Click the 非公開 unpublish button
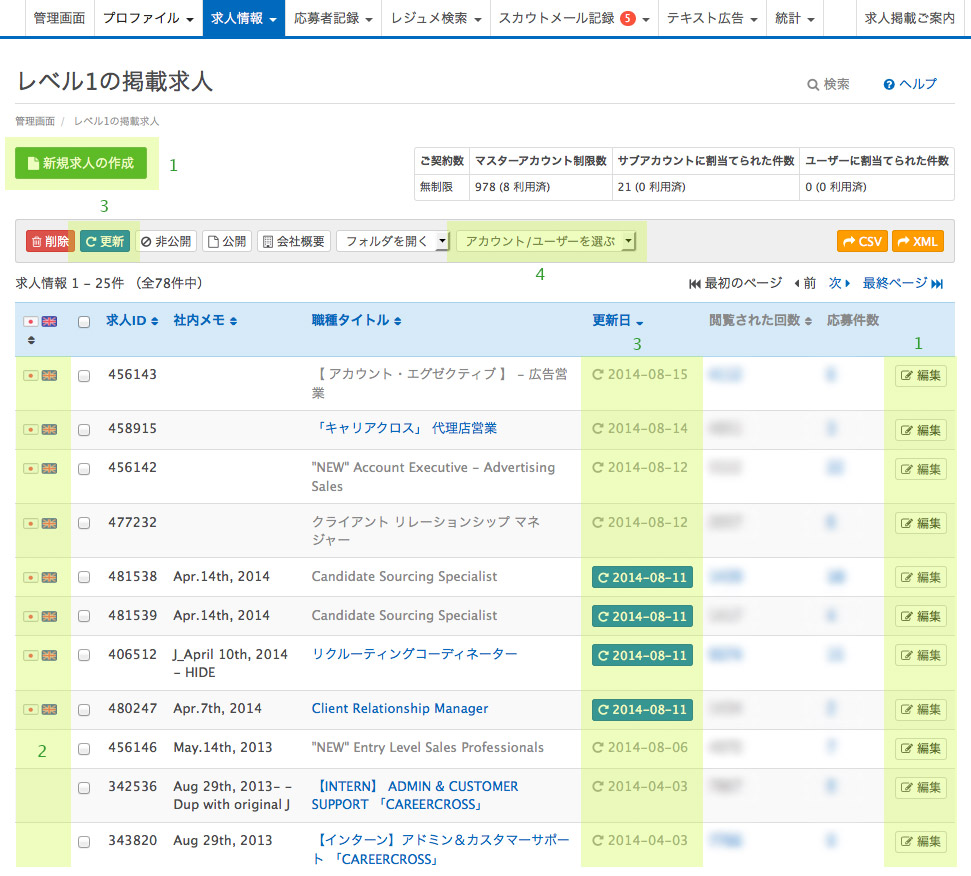The width and height of the screenshot is (971, 876). 166,241
